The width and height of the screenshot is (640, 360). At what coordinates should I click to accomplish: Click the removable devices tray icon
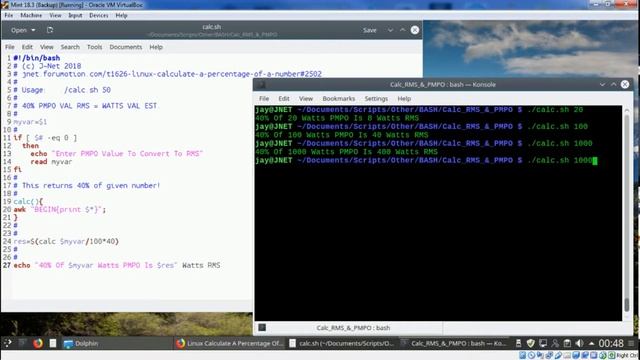(x=518, y=343)
